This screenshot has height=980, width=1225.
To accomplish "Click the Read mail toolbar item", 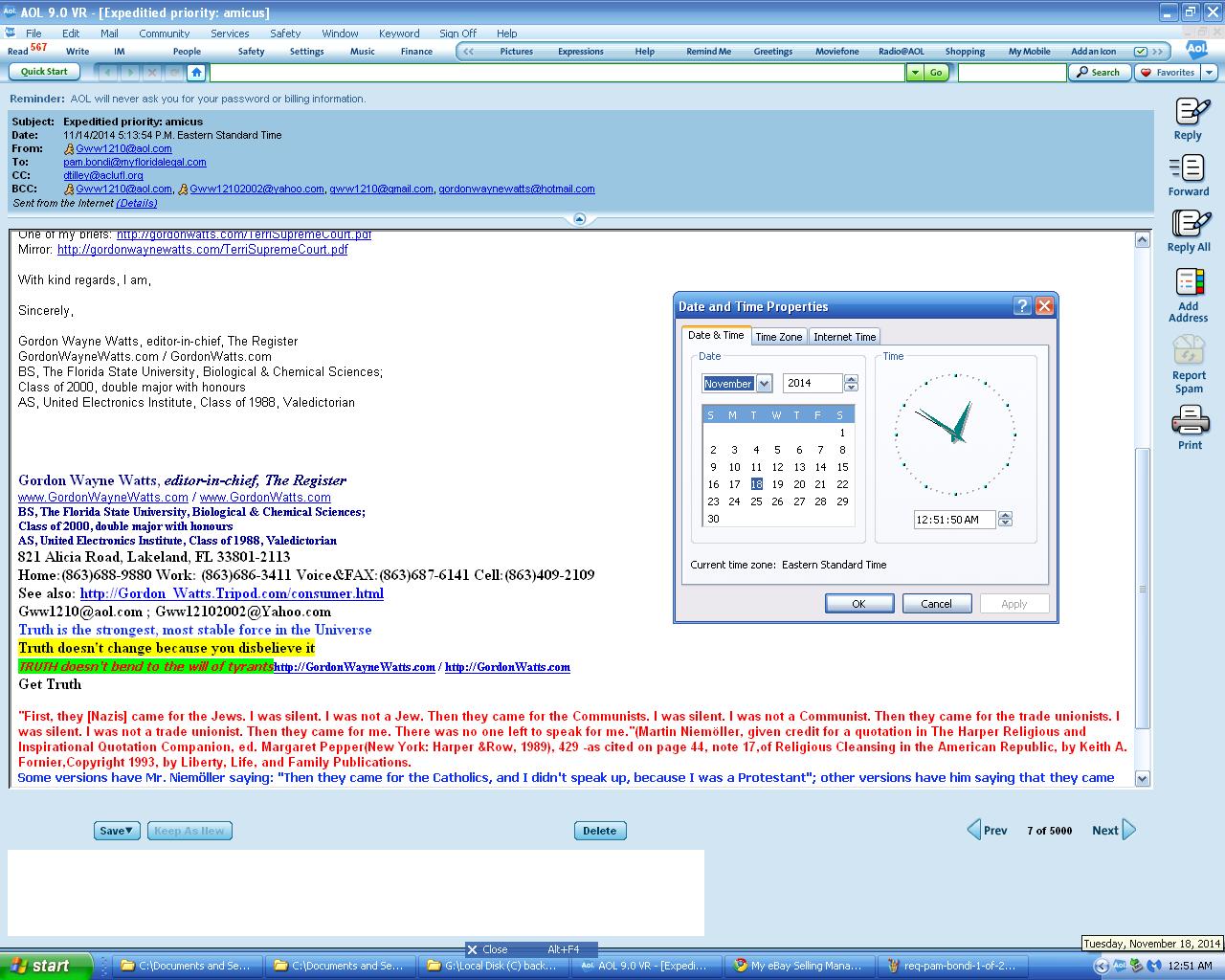I will pos(27,49).
